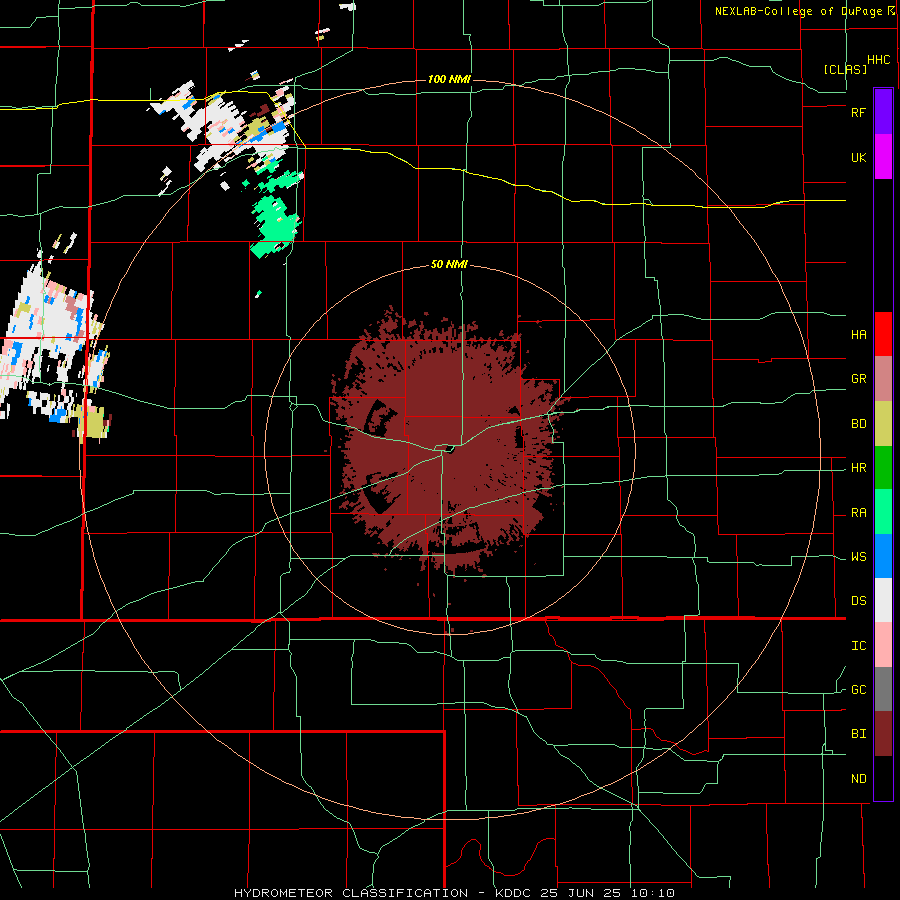The height and width of the screenshot is (900, 900).
Task: Click the 'HHC' product code text
Action: [879, 60]
